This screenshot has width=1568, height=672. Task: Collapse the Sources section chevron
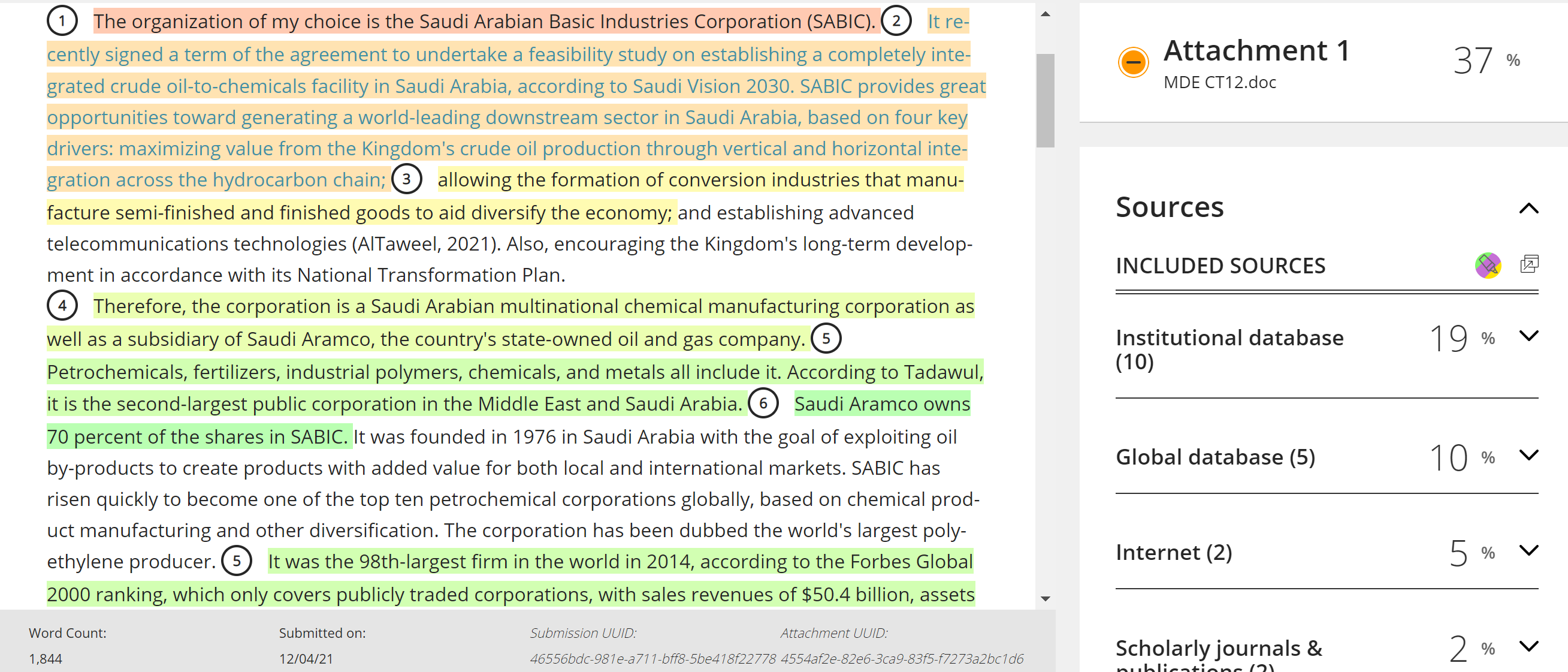(x=1528, y=209)
